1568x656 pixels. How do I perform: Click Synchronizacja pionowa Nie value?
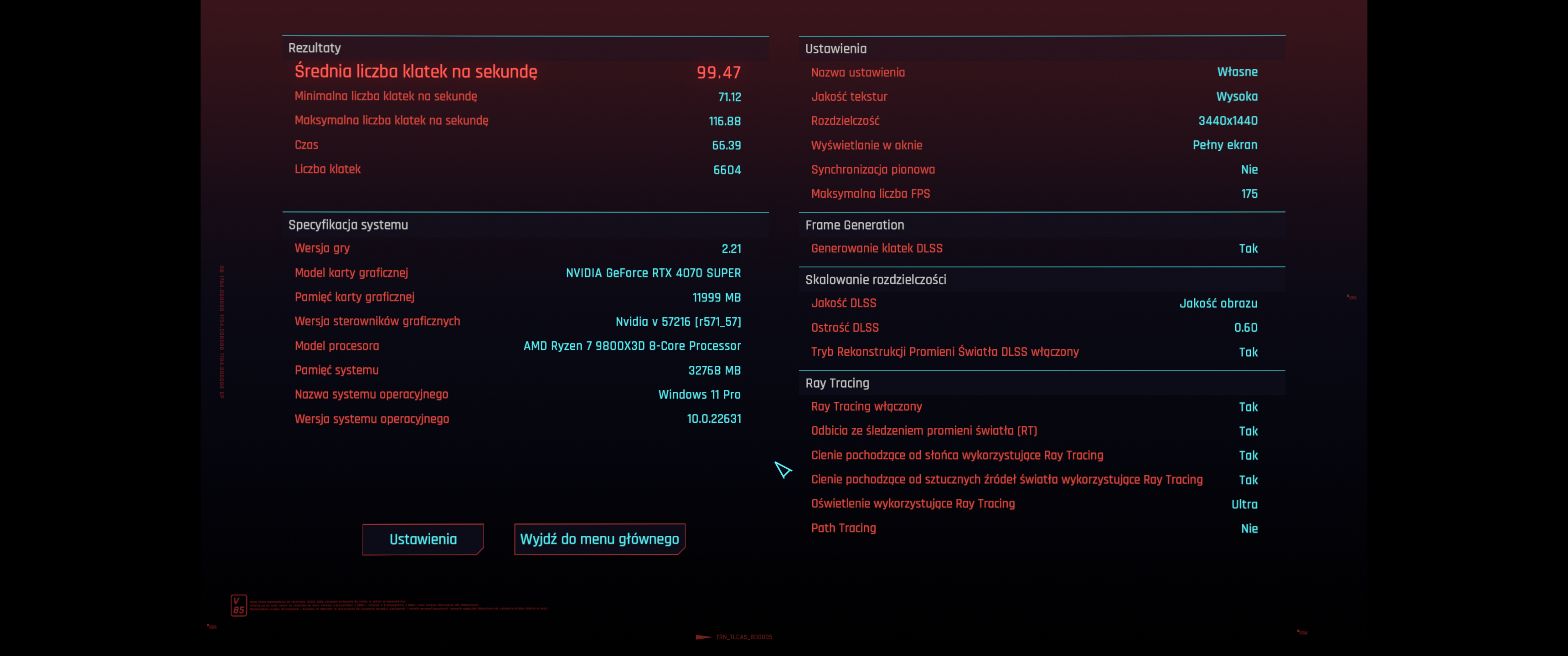(x=1249, y=170)
